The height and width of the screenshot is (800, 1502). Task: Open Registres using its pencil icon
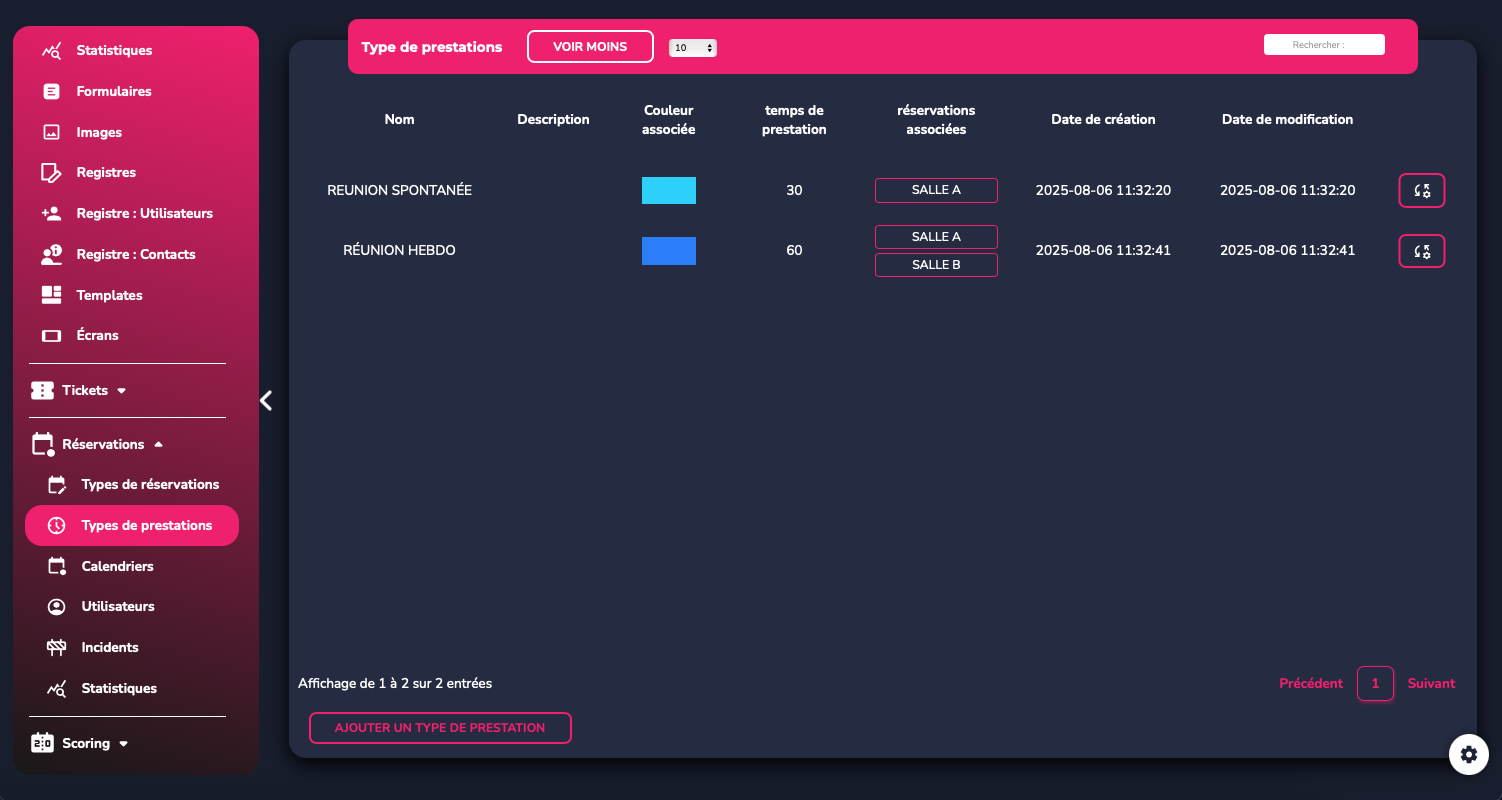pos(52,173)
